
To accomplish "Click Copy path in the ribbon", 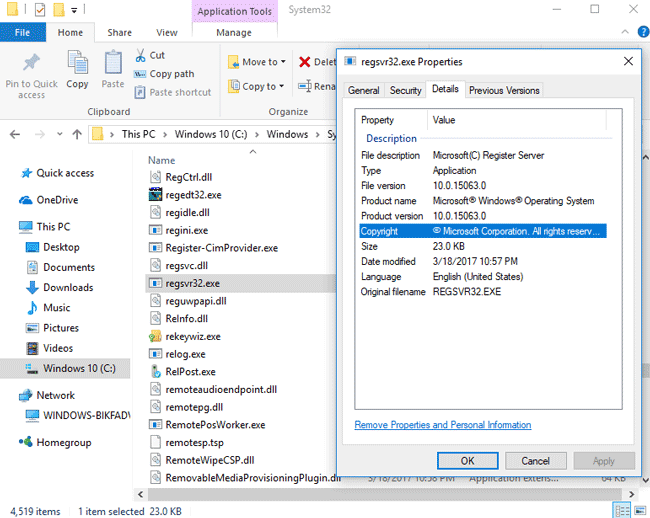I will [171, 74].
